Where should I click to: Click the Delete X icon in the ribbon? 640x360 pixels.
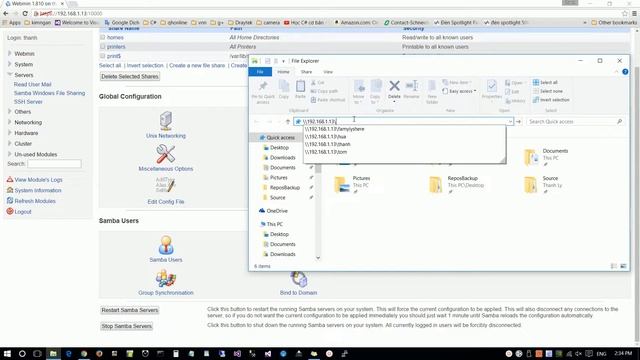(394, 86)
